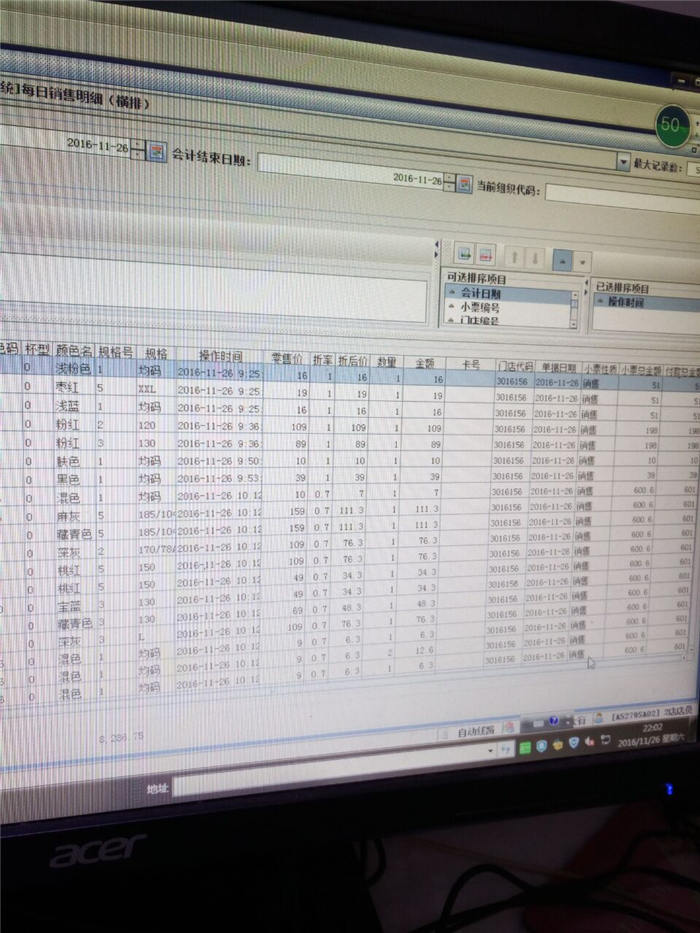Click the 操作时间 column header
The height and width of the screenshot is (933, 700).
click(222, 354)
